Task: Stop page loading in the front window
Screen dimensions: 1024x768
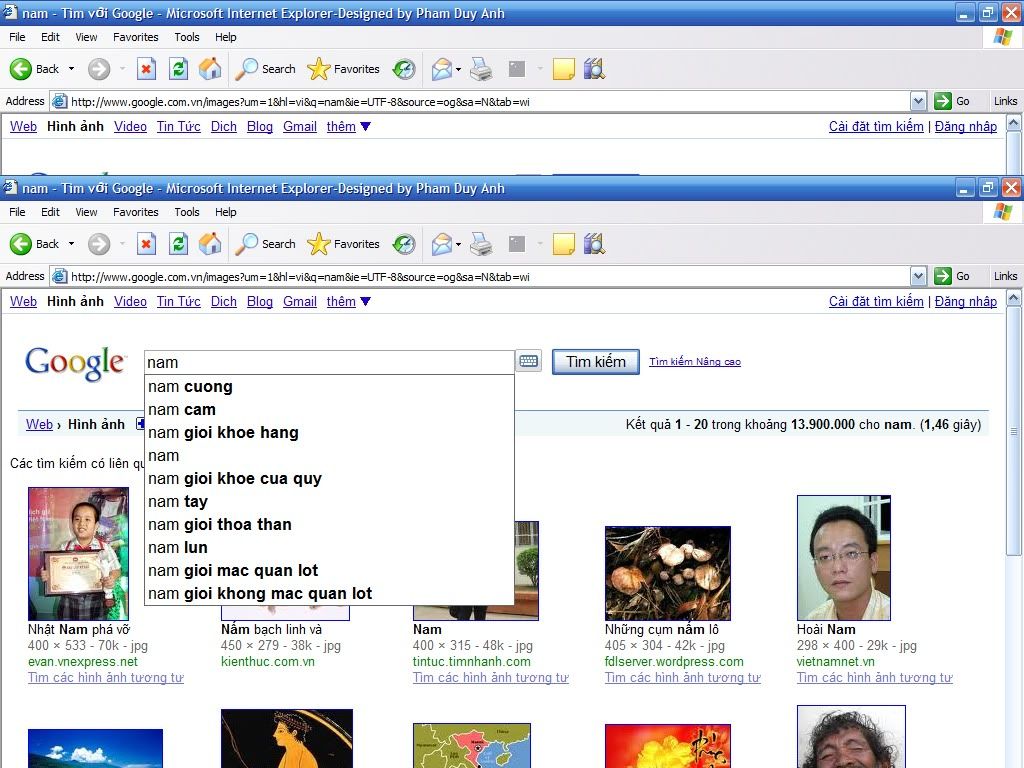Action: coord(146,244)
